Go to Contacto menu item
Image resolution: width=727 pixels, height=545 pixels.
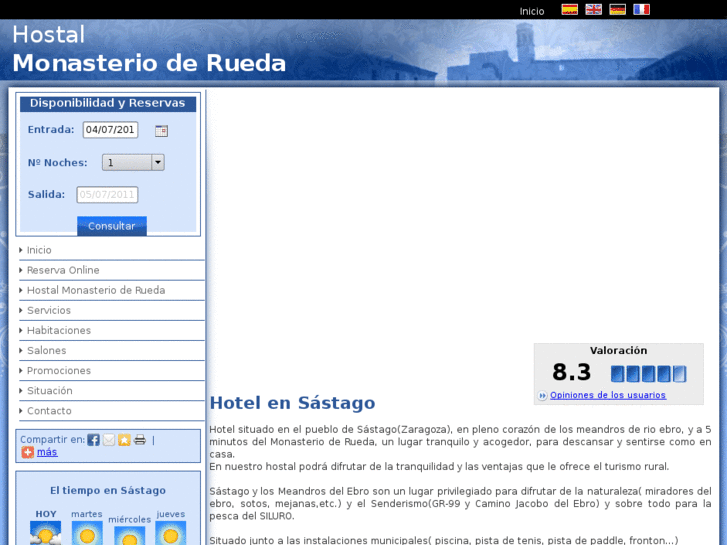pos(49,411)
